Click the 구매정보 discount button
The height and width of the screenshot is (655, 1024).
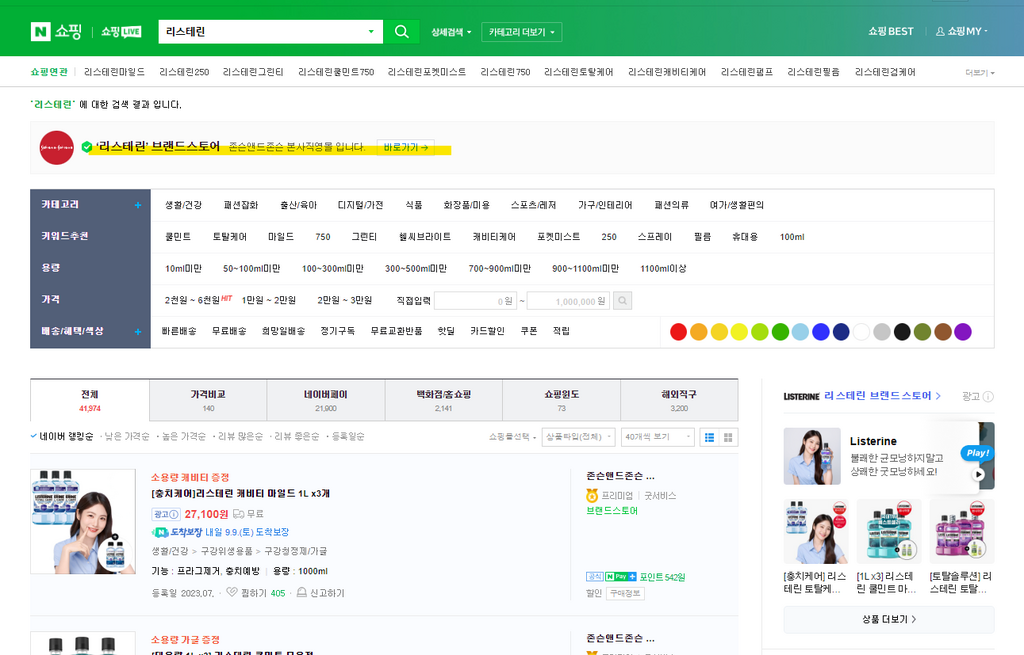pyautogui.click(x=625, y=593)
